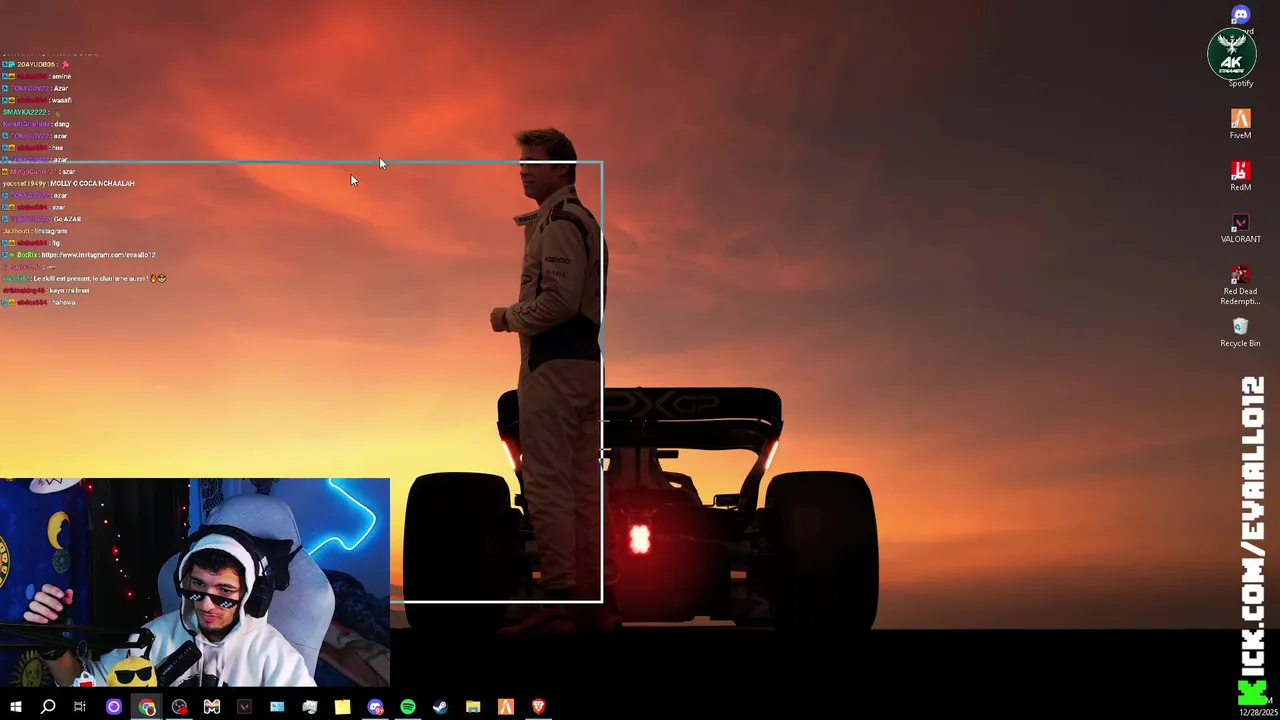Open Spotify from the taskbar
The image size is (1280, 720).
coord(408,707)
